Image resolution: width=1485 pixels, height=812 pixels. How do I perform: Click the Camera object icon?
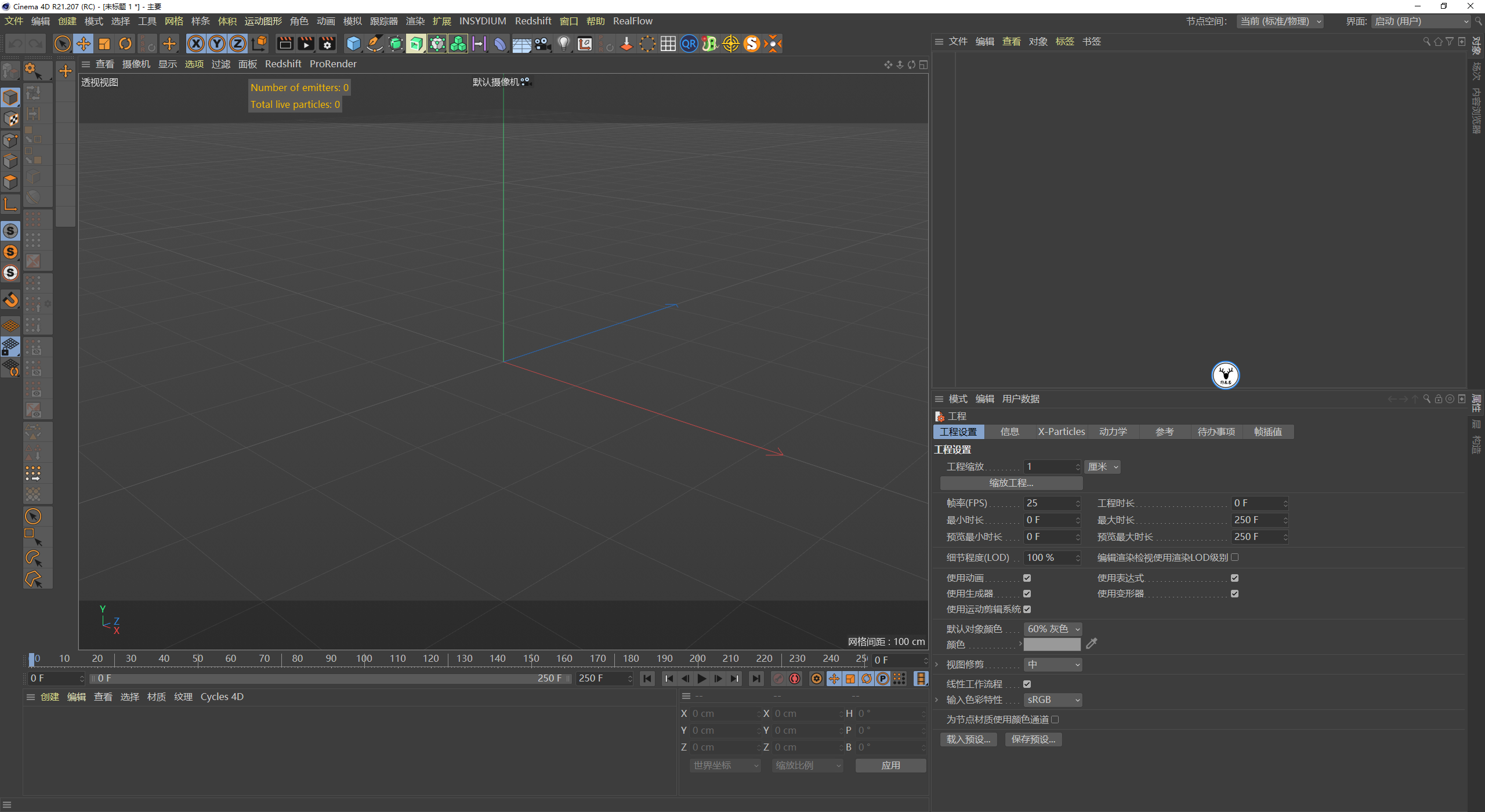point(542,43)
